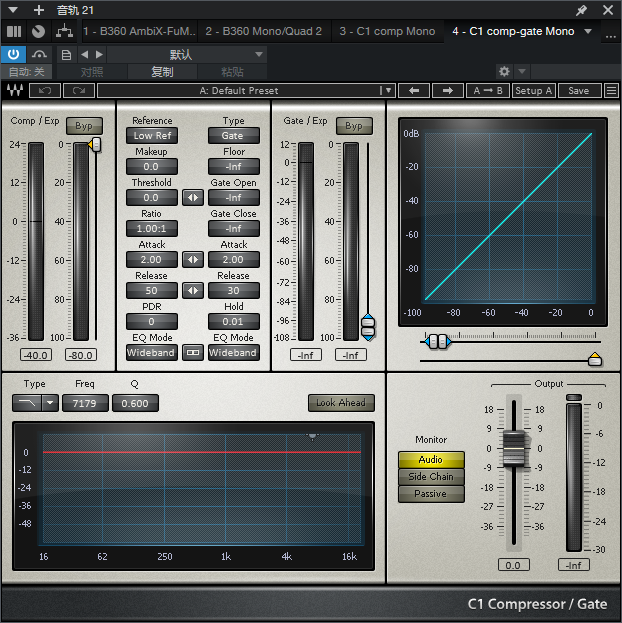Toggle the Gate type button
This screenshot has height=623, width=622.
coord(233,135)
